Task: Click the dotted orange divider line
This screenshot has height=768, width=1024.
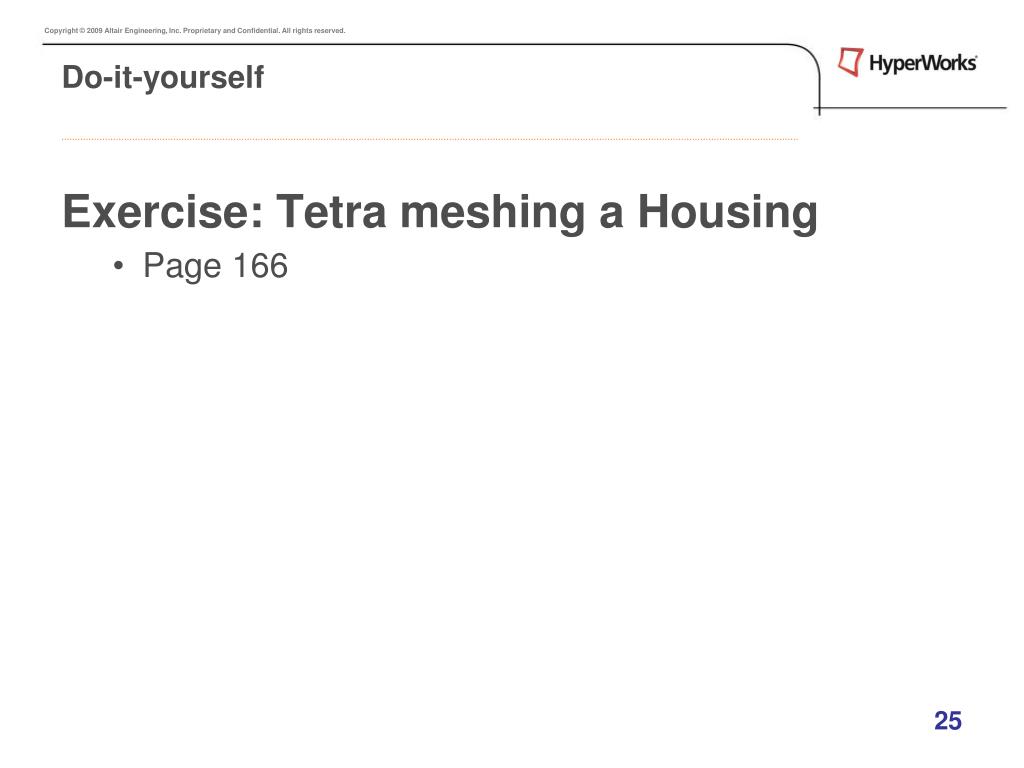Action: tap(430, 139)
